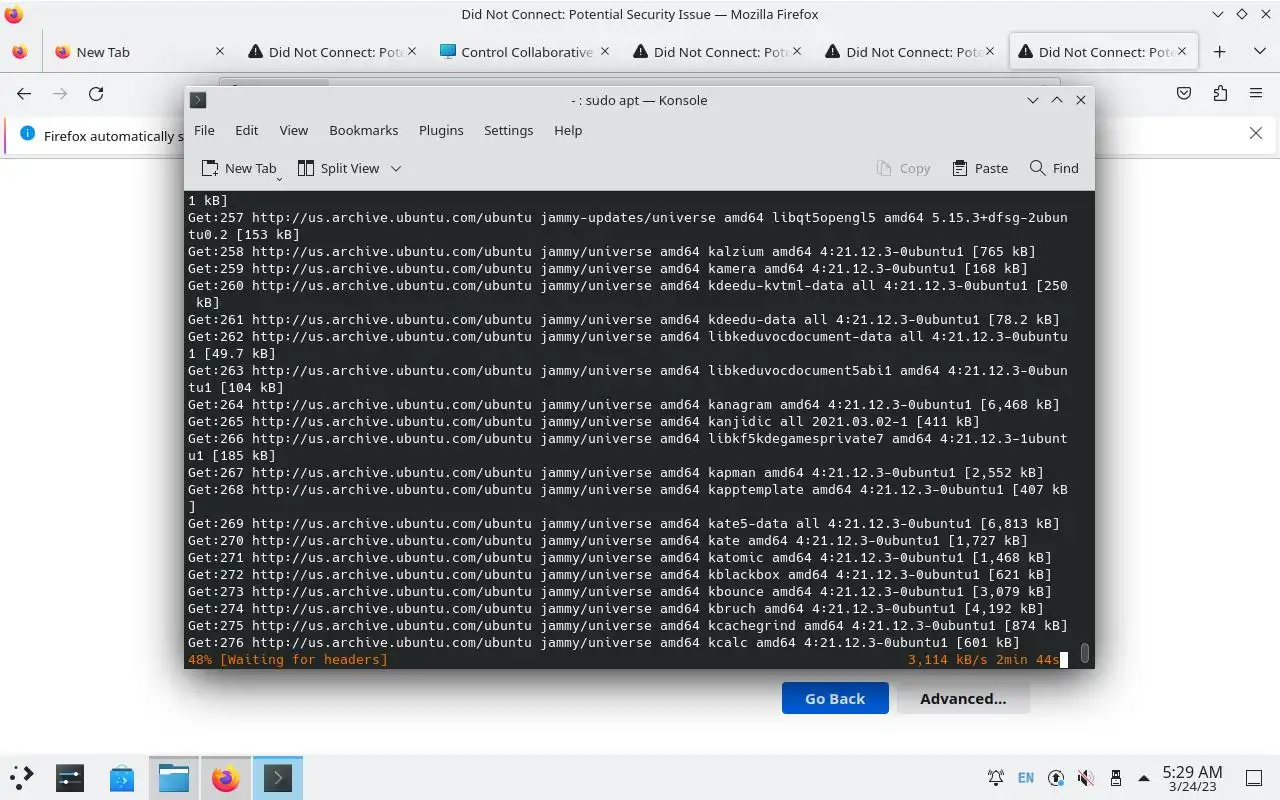Switch to the Control Collaborative tab
The width and height of the screenshot is (1280, 800).
pyautogui.click(x=527, y=52)
